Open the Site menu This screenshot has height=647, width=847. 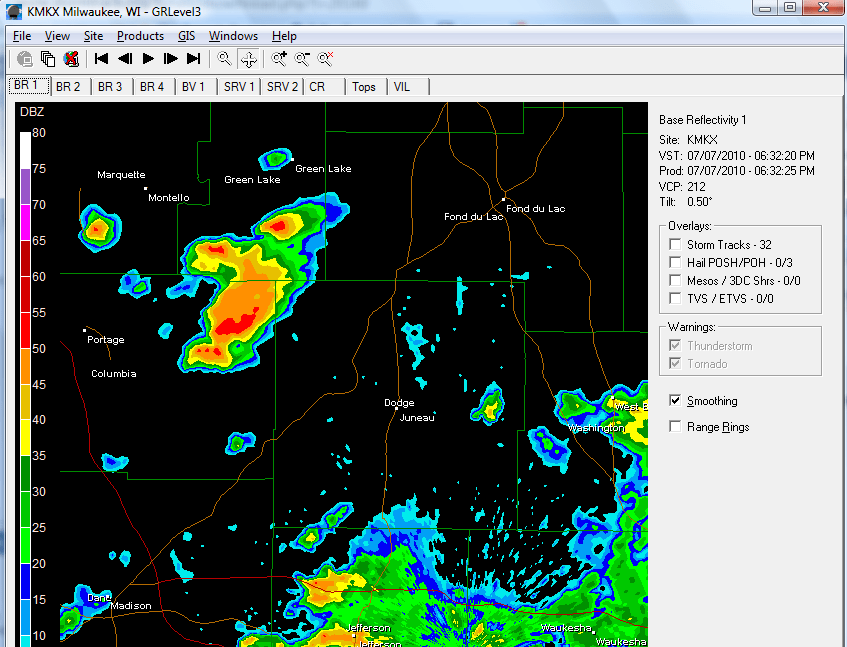coord(93,36)
